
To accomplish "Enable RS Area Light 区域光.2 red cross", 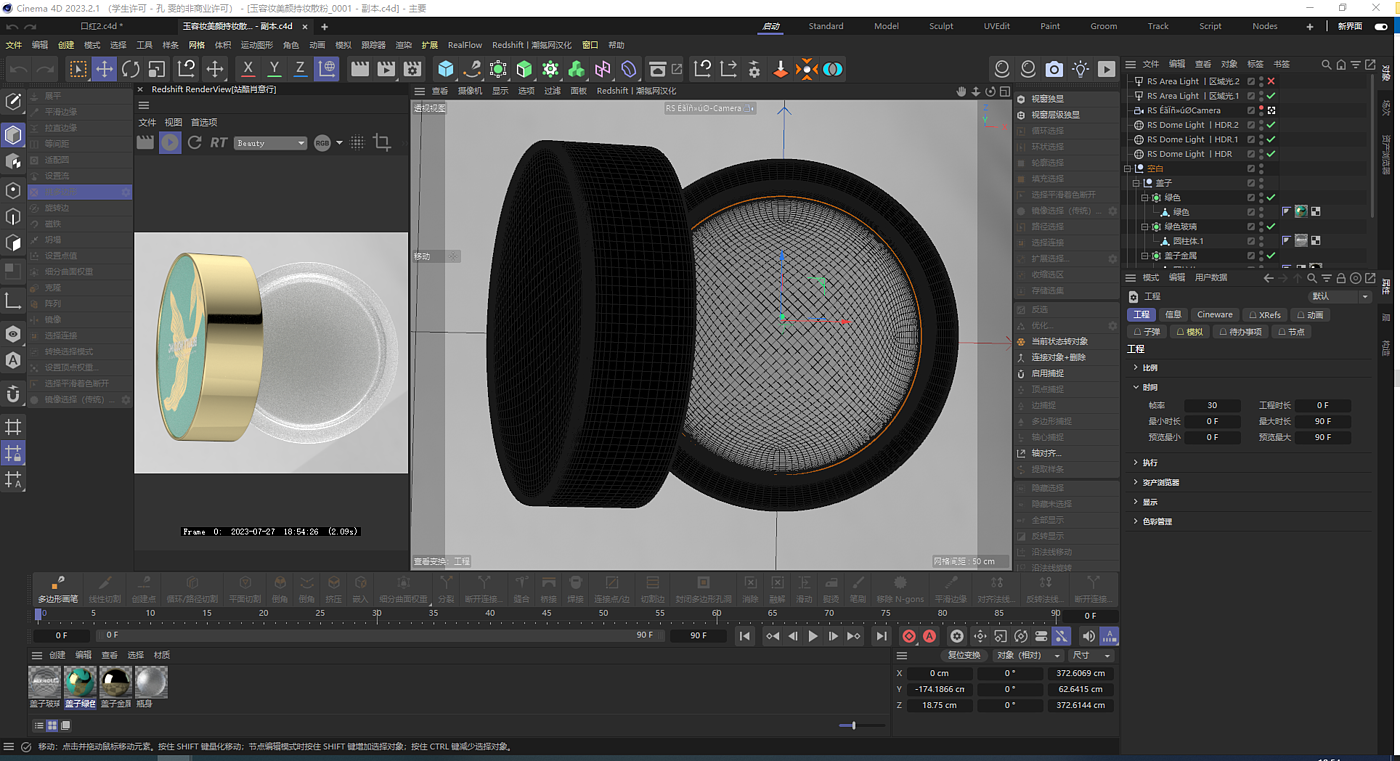I will [x=1271, y=82].
